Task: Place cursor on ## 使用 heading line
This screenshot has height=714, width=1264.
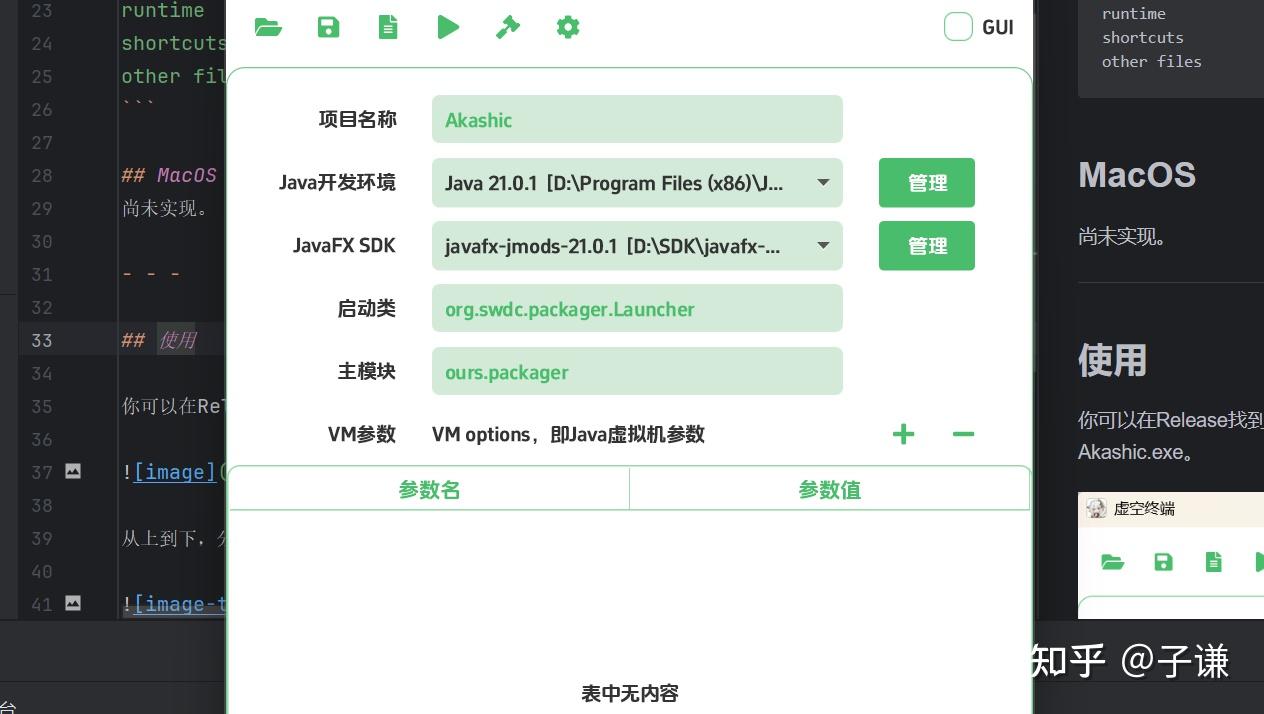Action: [x=159, y=340]
